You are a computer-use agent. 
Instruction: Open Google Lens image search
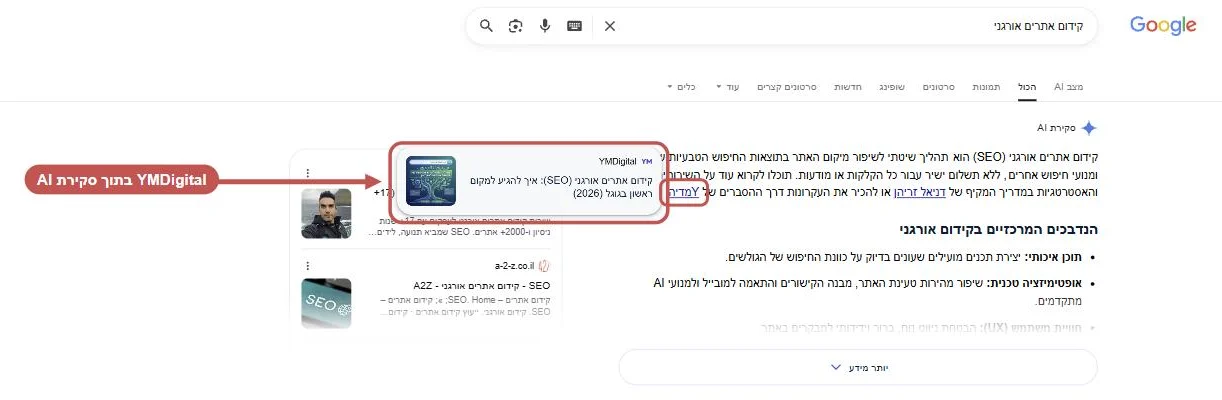tap(516, 26)
